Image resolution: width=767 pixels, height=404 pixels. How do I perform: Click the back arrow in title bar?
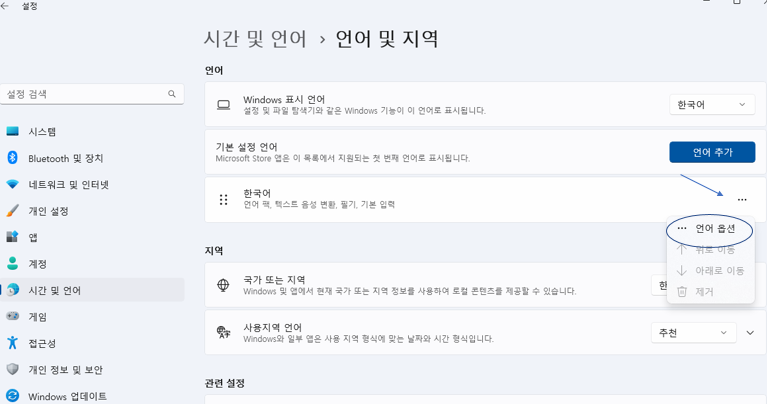coord(6,6)
